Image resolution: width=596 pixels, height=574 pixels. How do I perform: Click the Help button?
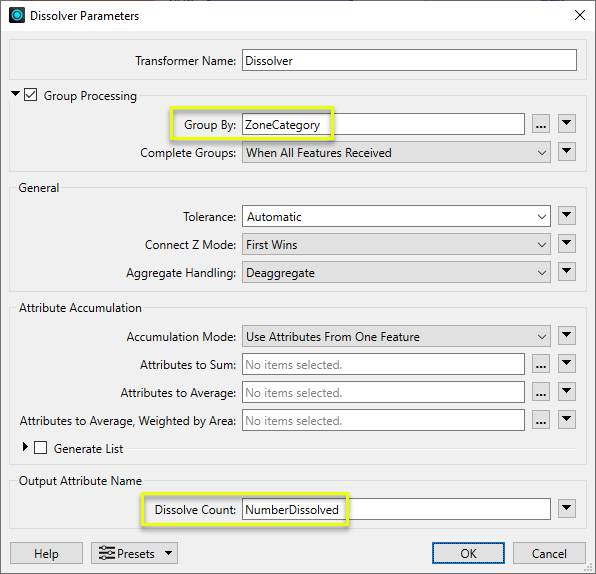46,553
